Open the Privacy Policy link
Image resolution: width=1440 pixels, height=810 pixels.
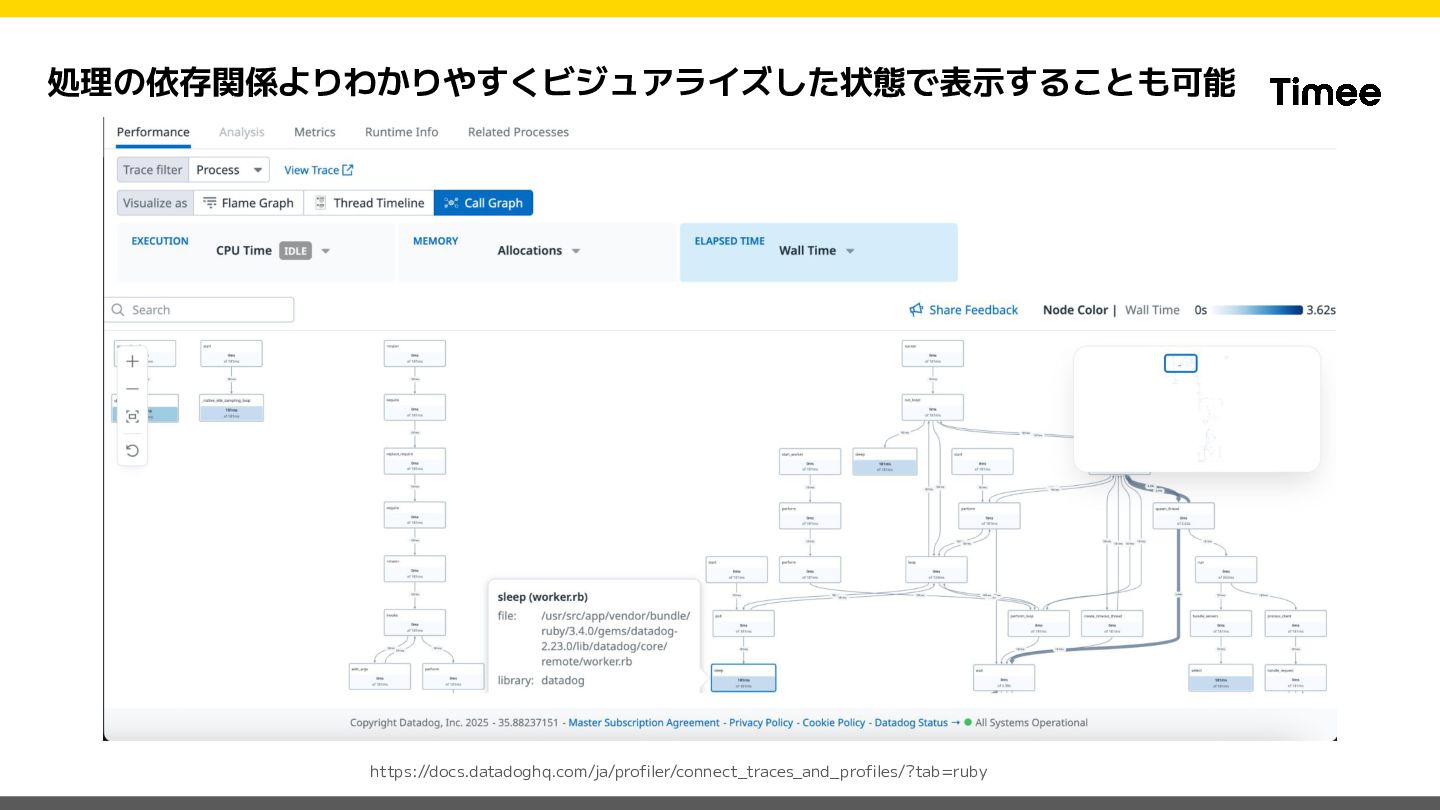click(761, 722)
